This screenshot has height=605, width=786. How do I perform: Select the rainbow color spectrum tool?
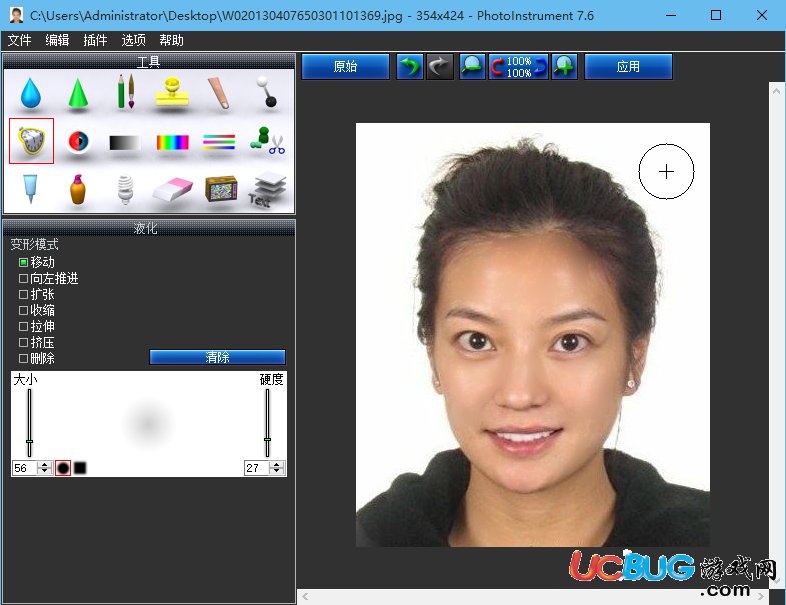(x=172, y=143)
